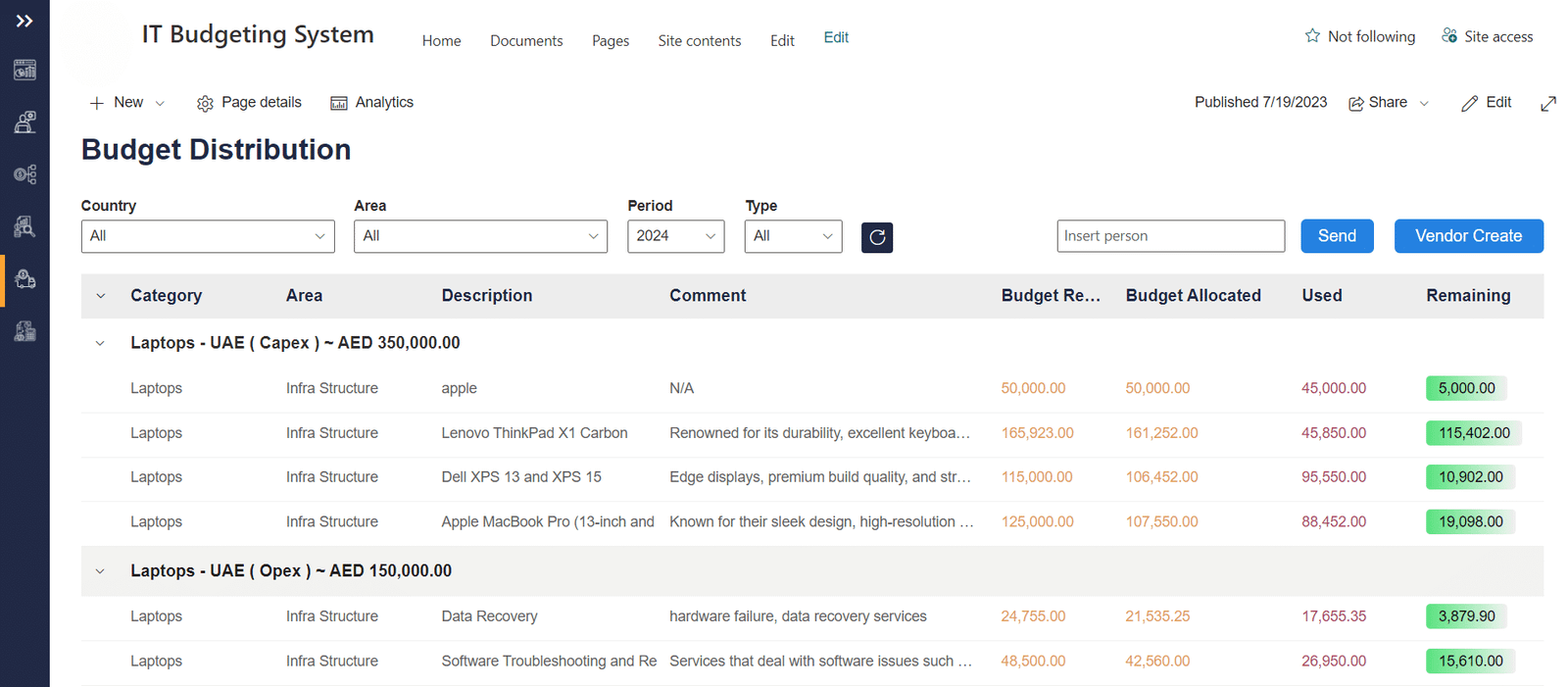Collapse the Laptops UAE Capex group
1568x687 pixels.
(x=100, y=343)
